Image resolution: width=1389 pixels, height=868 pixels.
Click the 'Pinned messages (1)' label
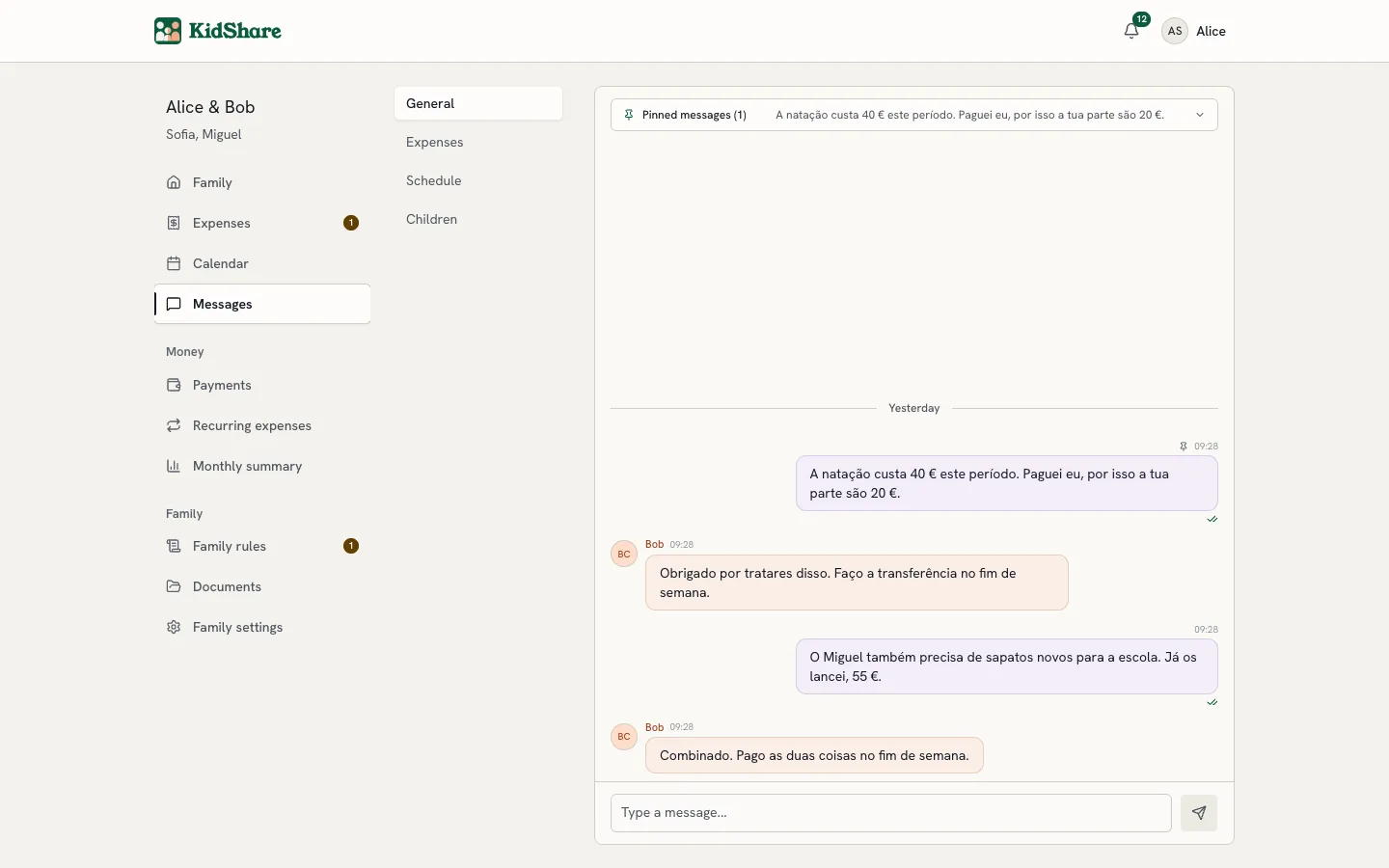[694, 115]
